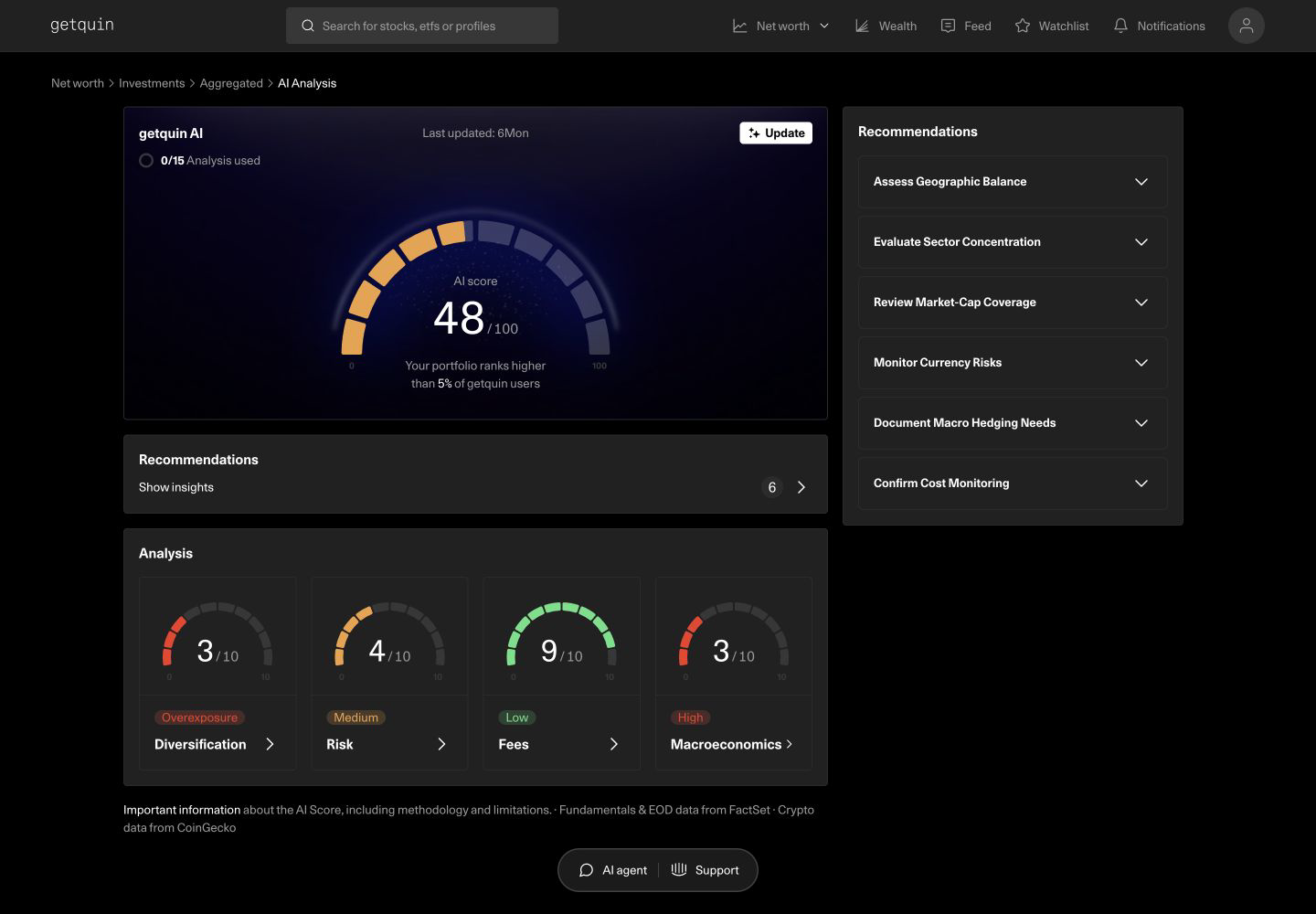Go to Aggregated breadcrumb
1316x914 pixels.
tap(231, 83)
